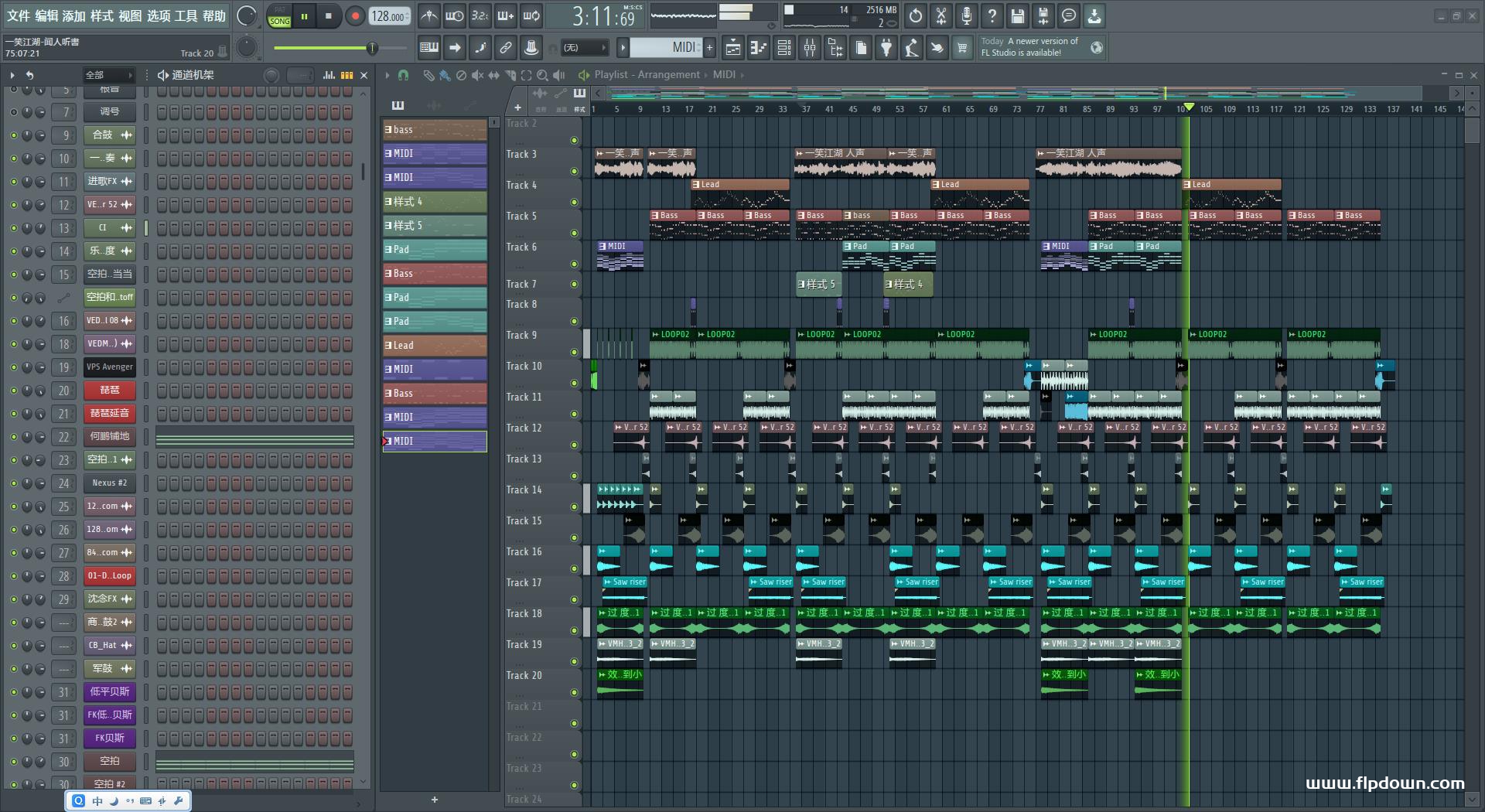Open the Browser view icon
The height and width of the screenshot is (812, 1485).
pos(835,48)
